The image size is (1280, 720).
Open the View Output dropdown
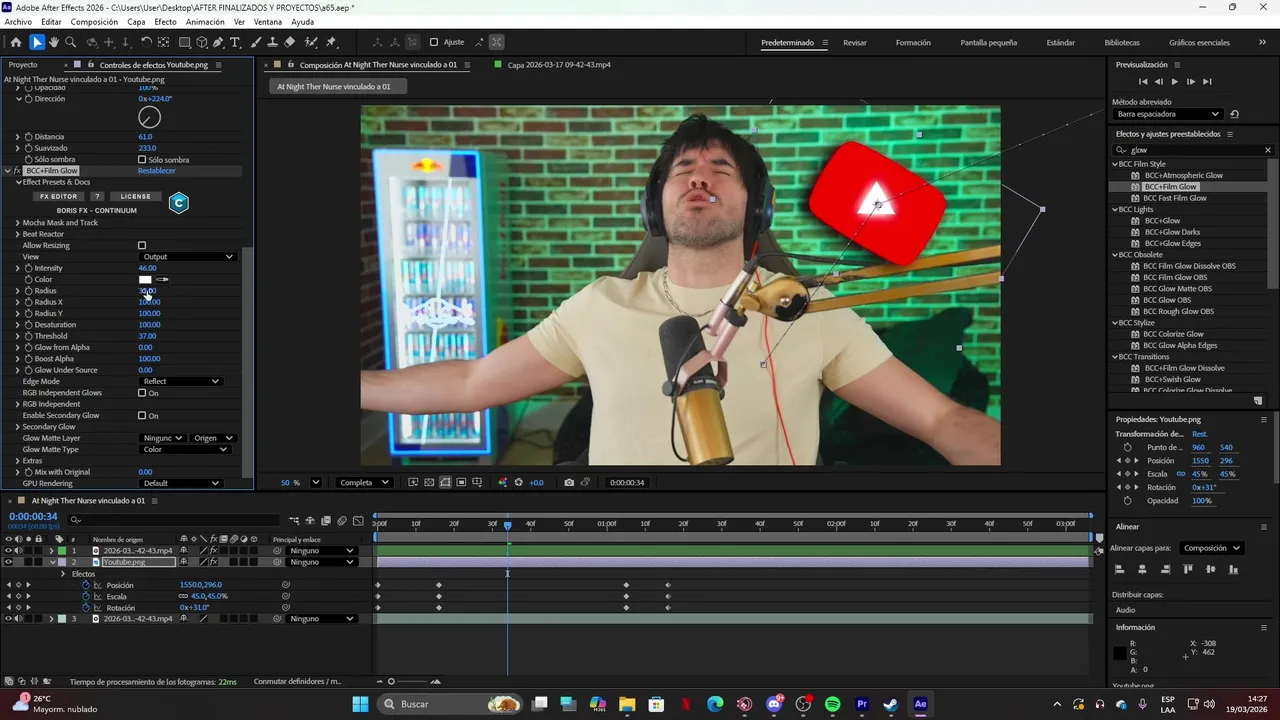point(187,257)
